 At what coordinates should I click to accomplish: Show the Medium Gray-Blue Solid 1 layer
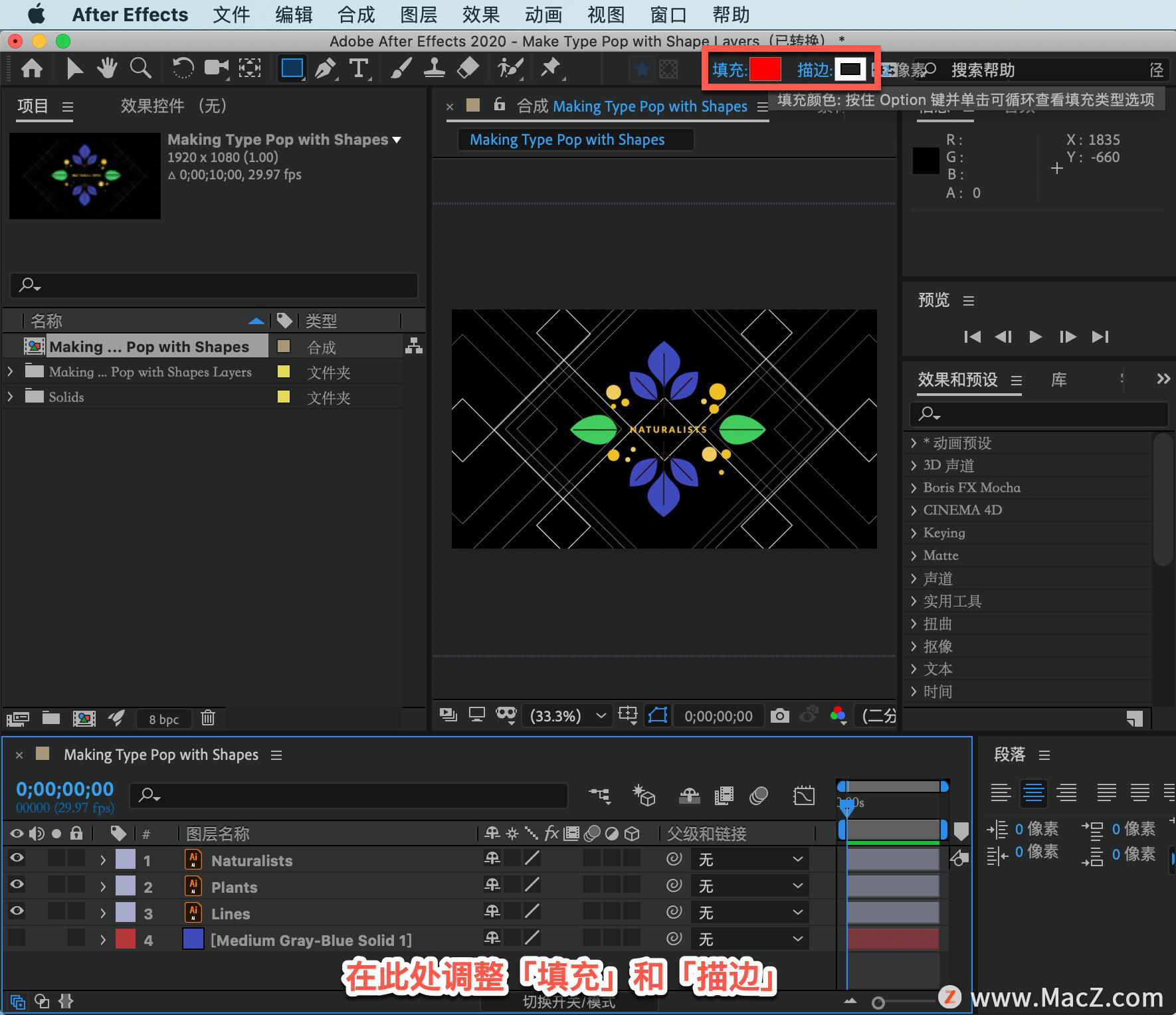(17, 937)
